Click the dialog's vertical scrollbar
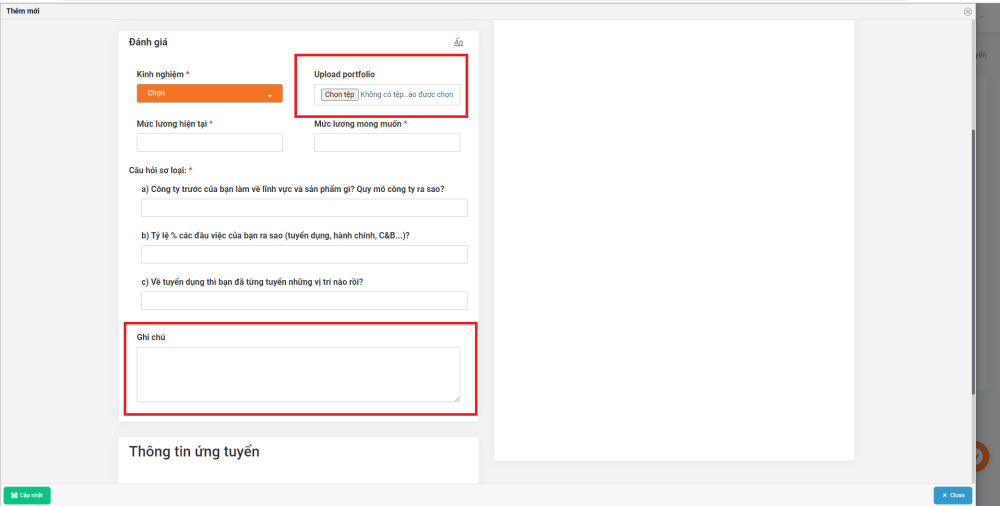Viewport: 1000px width, 506px height. [x=974, y=260]
